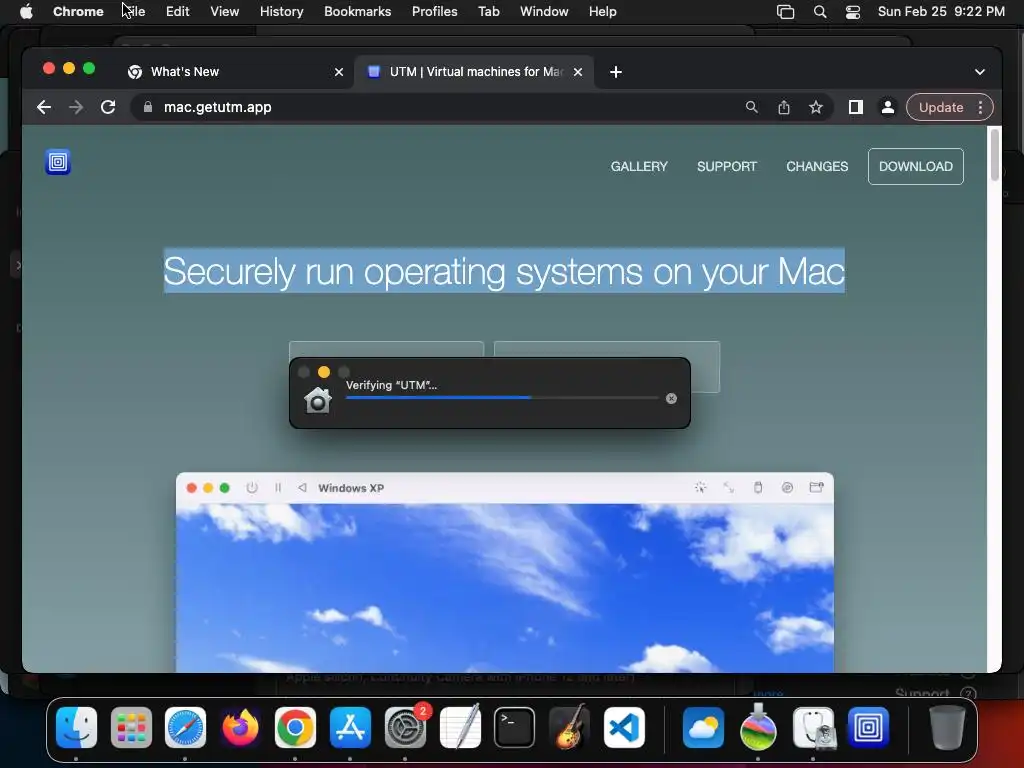Open TextEdit from the Dock
1024x768 pixels.
[460, 727]
